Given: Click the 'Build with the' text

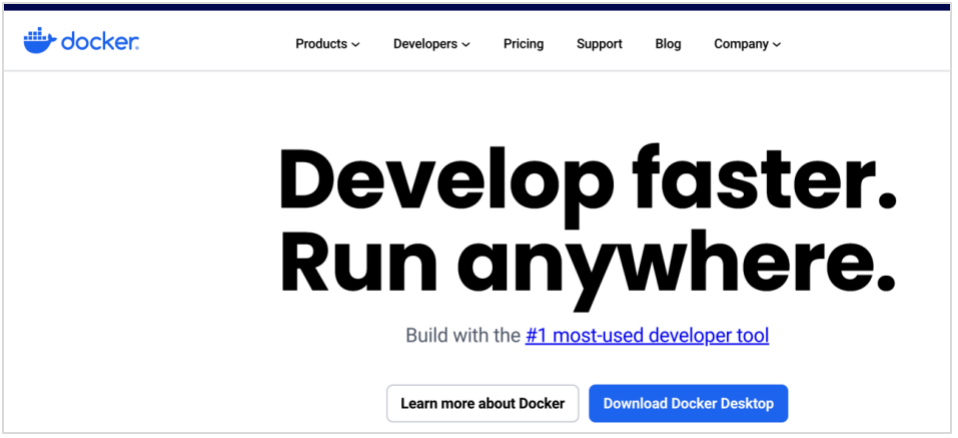Looking at the screenshot, I should pyautogui.click(x=463, y=335).
